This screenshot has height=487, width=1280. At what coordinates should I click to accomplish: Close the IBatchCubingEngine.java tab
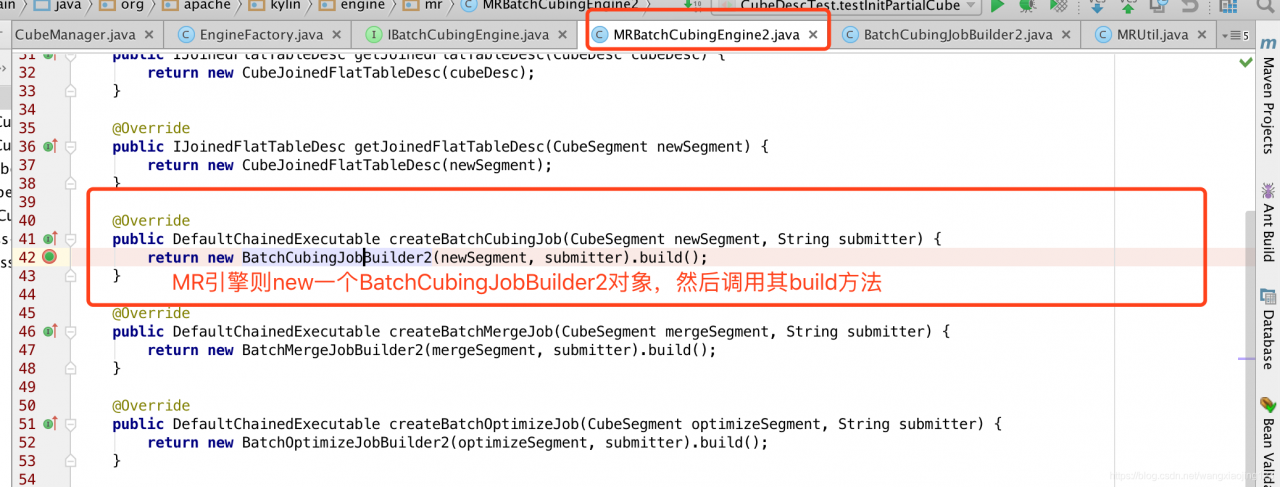click(561, 35)
